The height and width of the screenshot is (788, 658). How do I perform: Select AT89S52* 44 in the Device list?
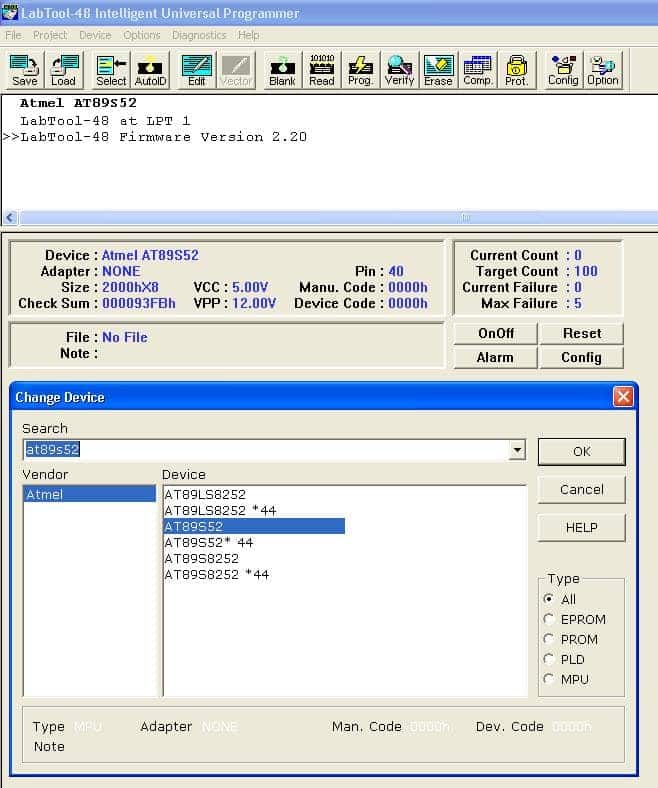209,543
